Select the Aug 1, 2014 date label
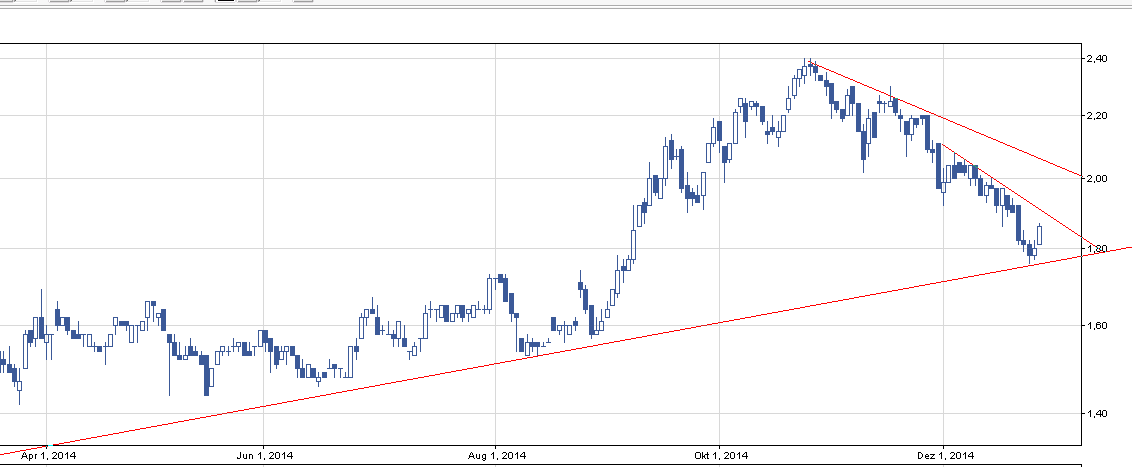The image size is (1132, 467). (497, 456)
